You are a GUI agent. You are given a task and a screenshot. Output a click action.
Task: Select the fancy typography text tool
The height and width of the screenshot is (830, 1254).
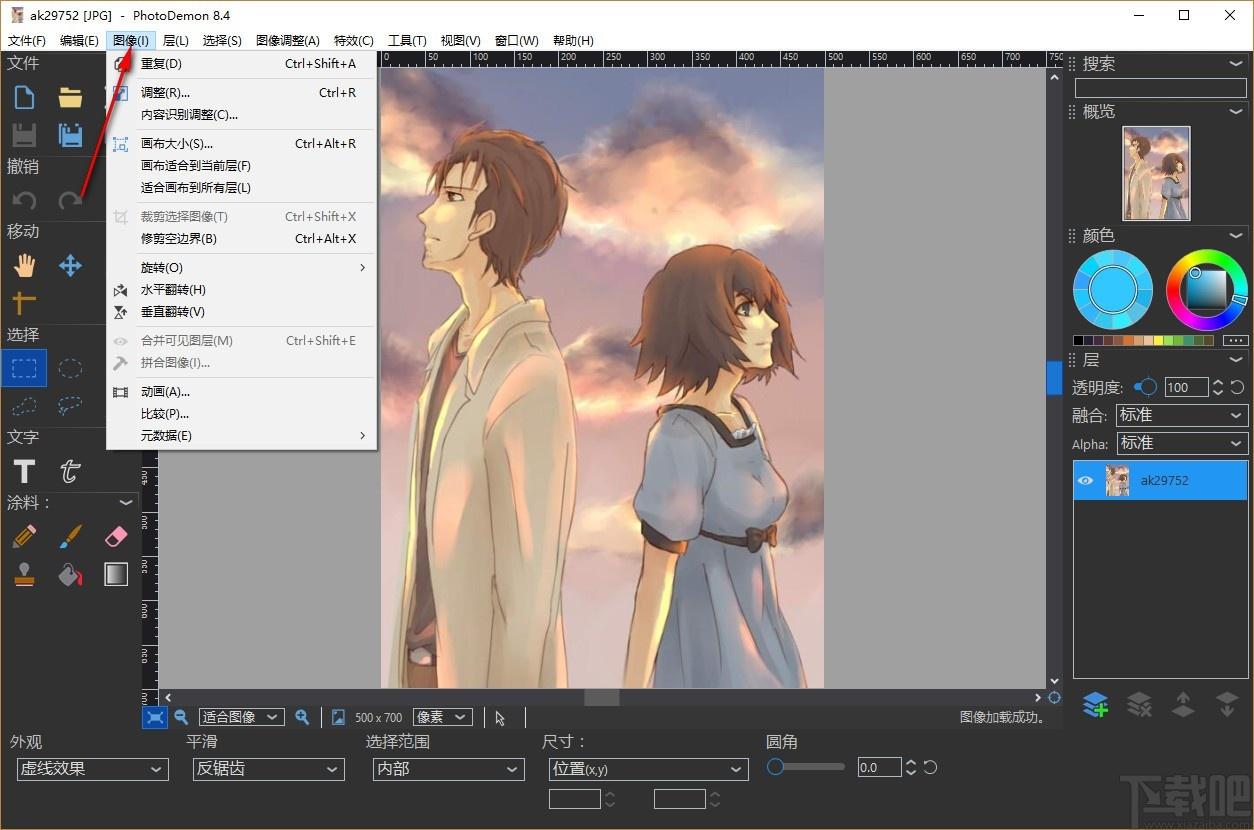pyautogui.click(x=70, y=471)
